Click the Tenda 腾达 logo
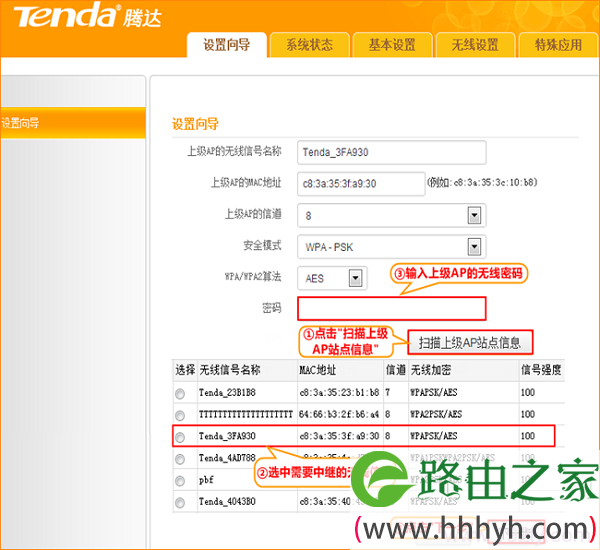The image size is (600, 550). coord(88,16)
